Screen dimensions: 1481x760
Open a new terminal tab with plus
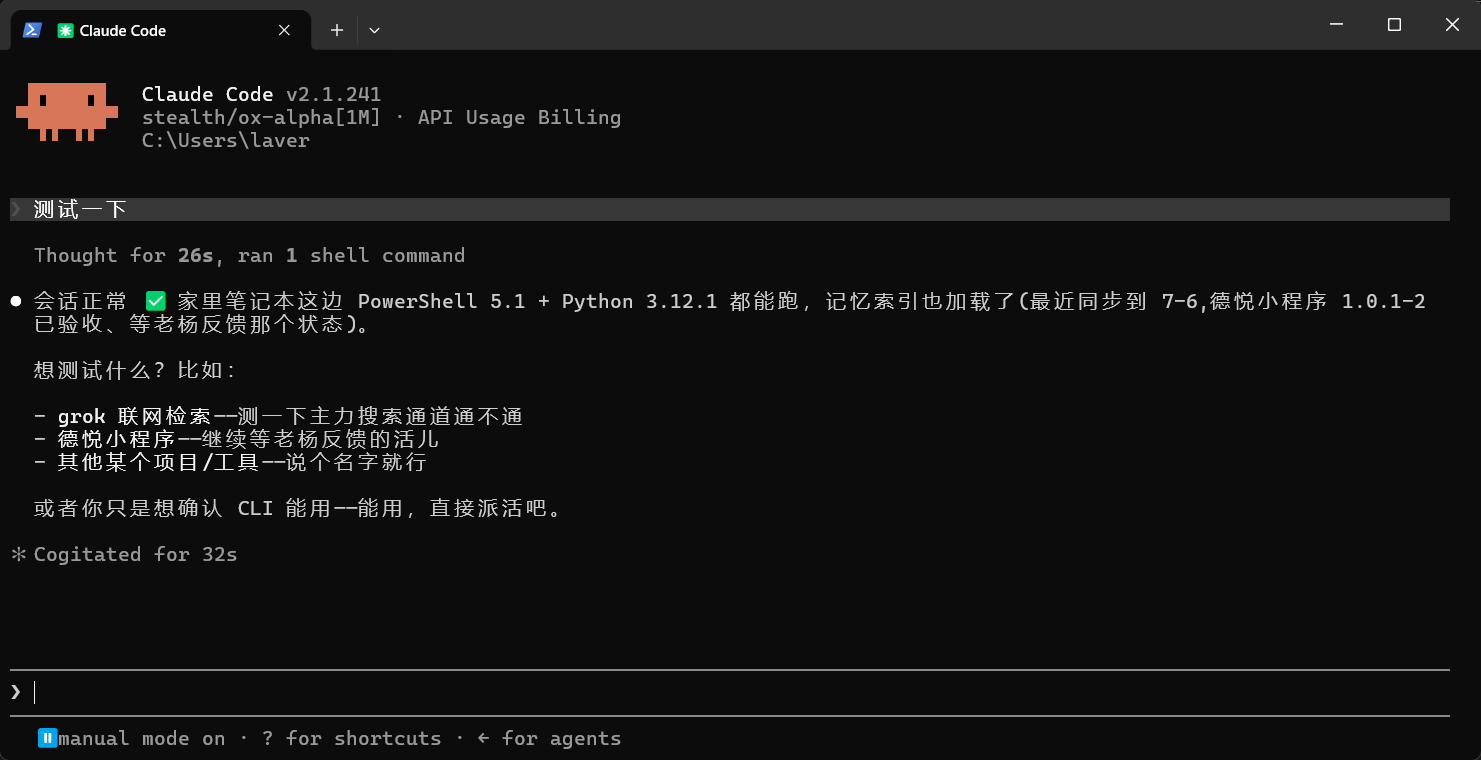pyautogui.click(x=337, y=30)
